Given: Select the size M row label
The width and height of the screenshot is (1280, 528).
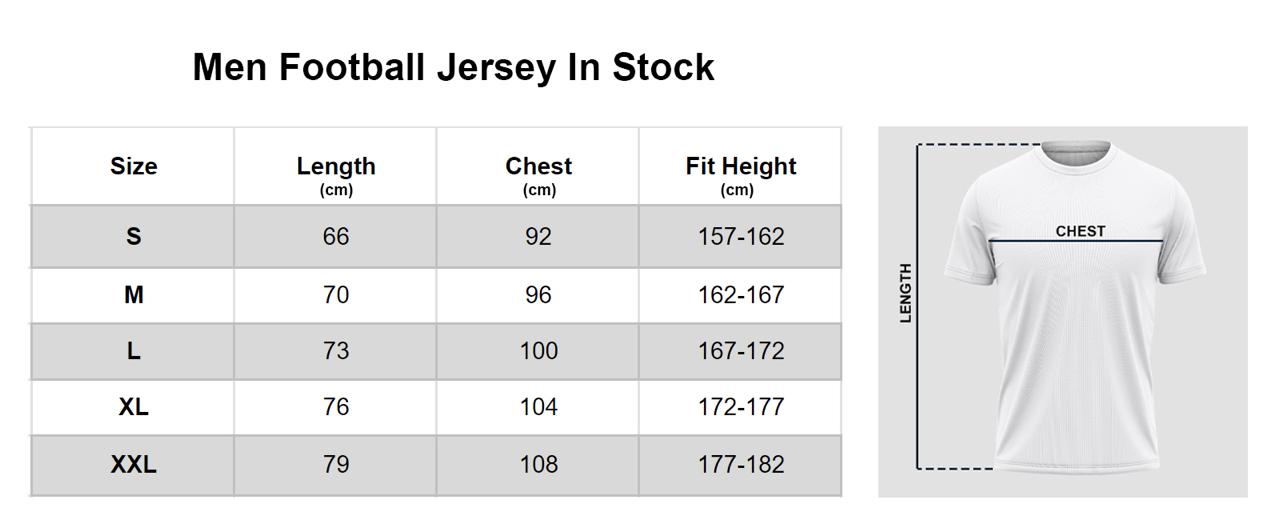Looking at the screenshot, I should [133, 295].
